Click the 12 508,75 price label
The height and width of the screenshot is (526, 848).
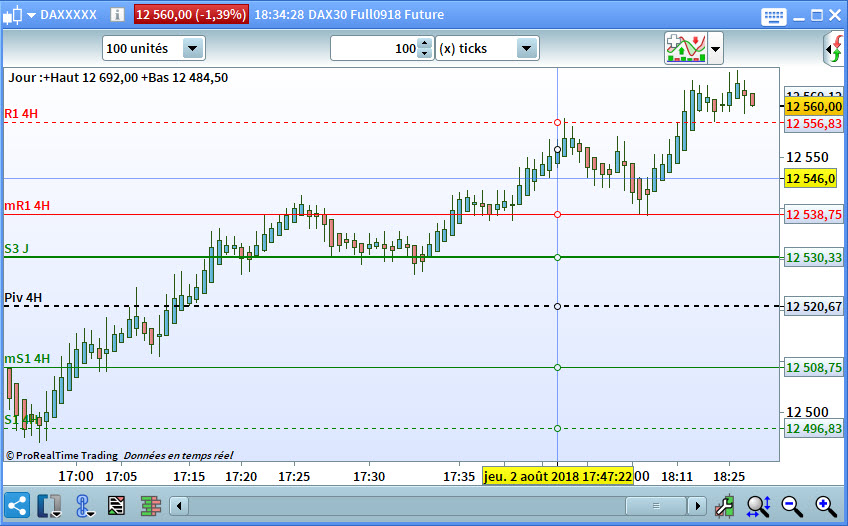[x=813, y=368]
